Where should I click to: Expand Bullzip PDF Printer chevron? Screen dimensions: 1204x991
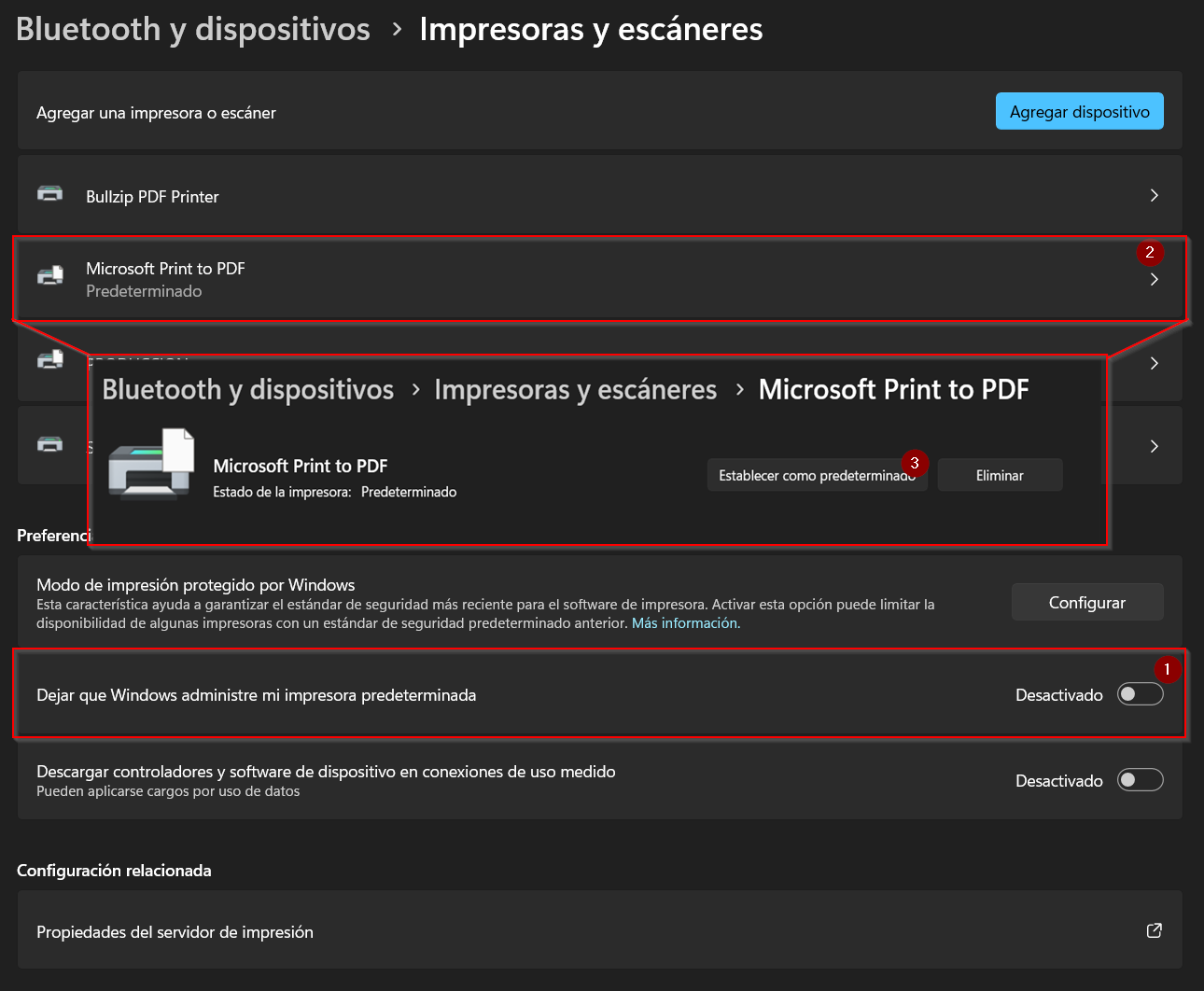tap(1155, 195)
